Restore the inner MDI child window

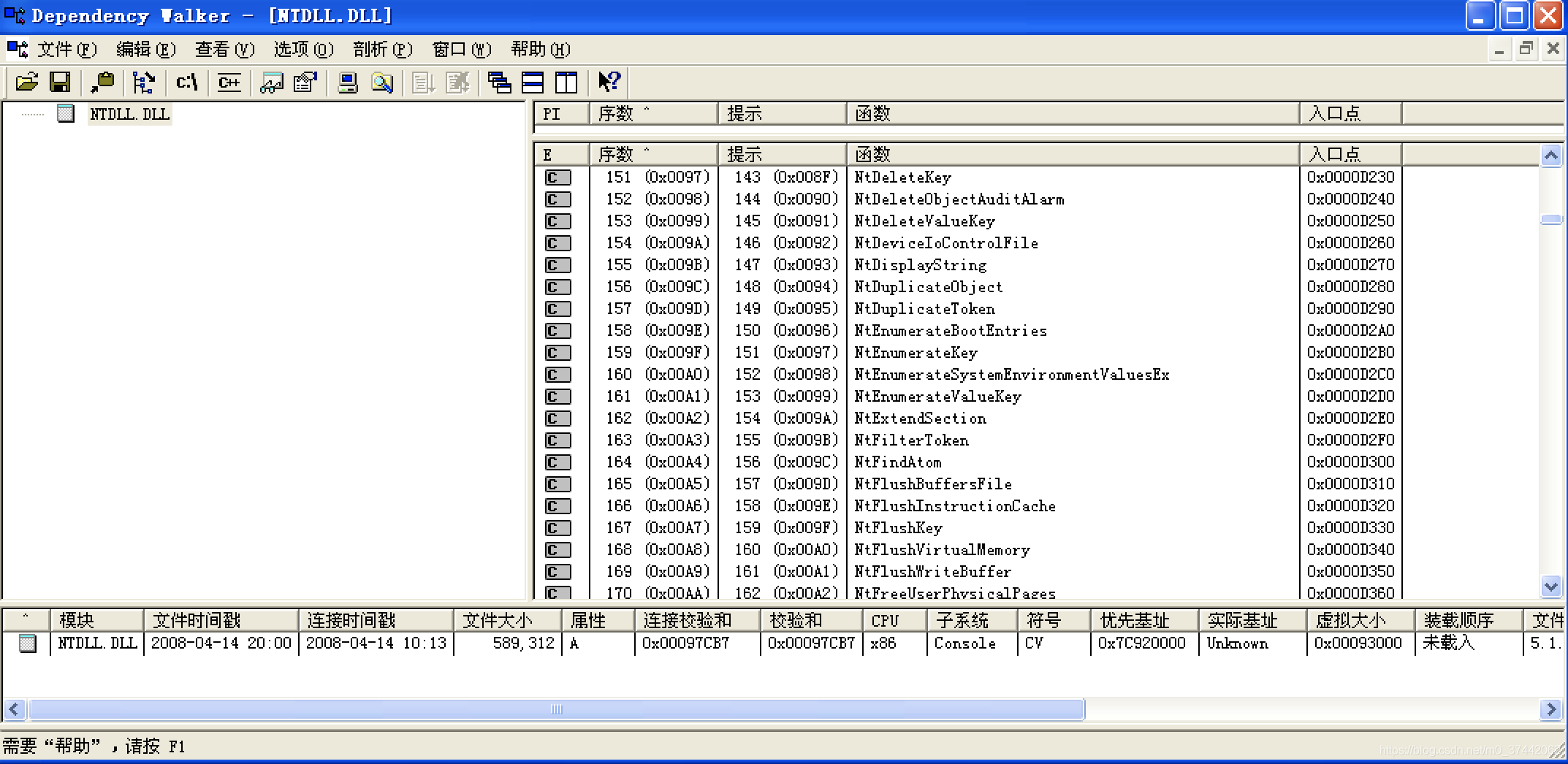(x=1526, y=49)
